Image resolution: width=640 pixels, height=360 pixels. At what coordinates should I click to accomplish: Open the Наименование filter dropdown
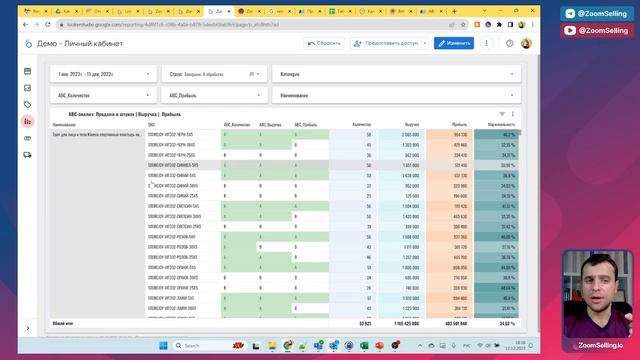click(396, 95)
